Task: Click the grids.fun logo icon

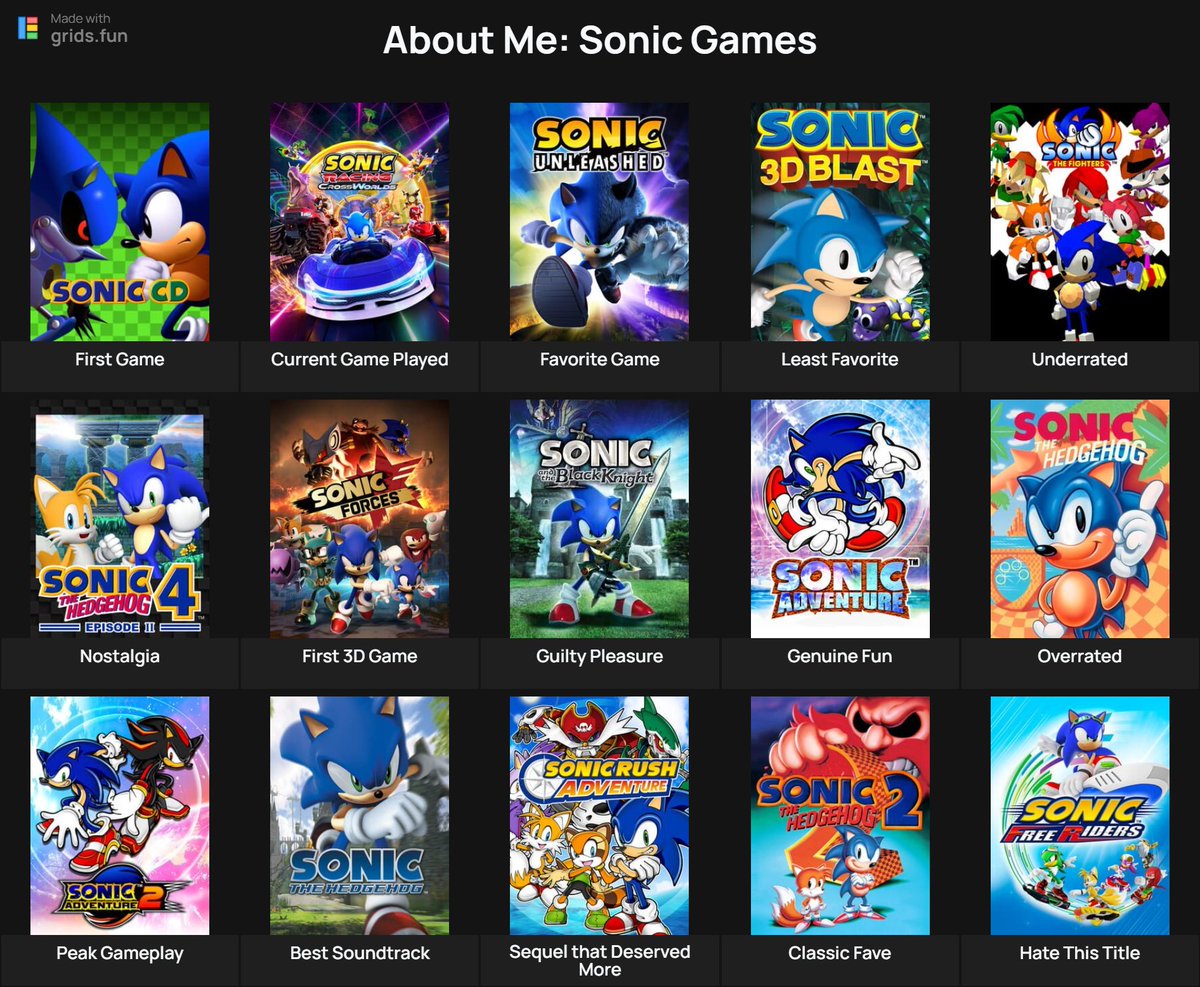Action: point(28,28)
